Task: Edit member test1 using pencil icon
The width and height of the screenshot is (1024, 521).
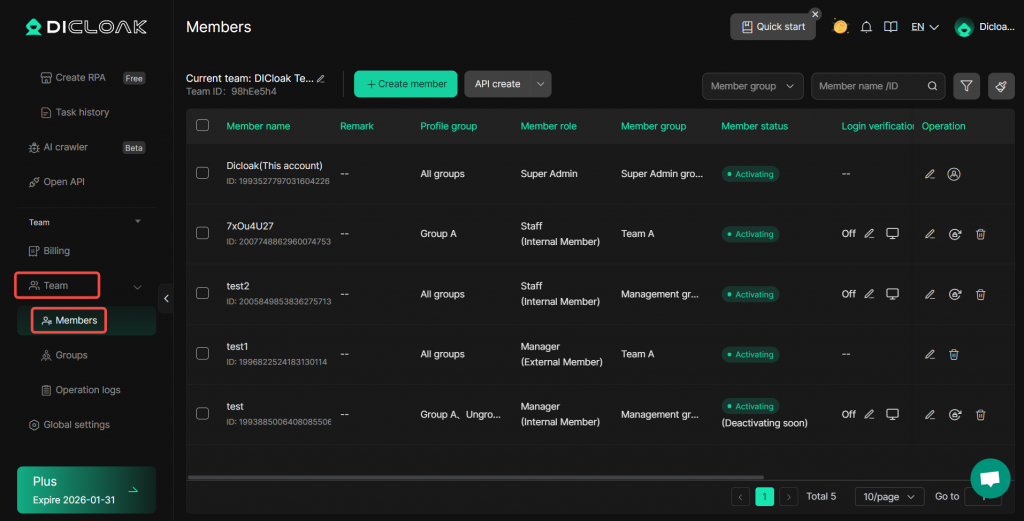Action: click(930, 354)
